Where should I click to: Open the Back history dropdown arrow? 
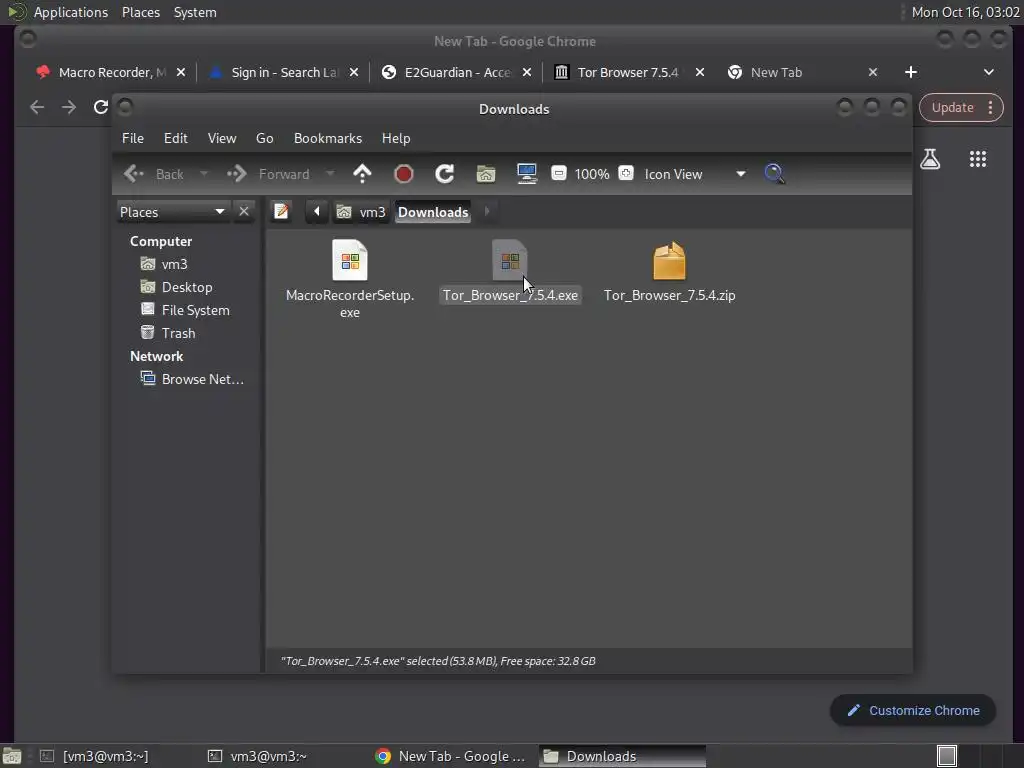pyautogui.click(x=204, y=174)
